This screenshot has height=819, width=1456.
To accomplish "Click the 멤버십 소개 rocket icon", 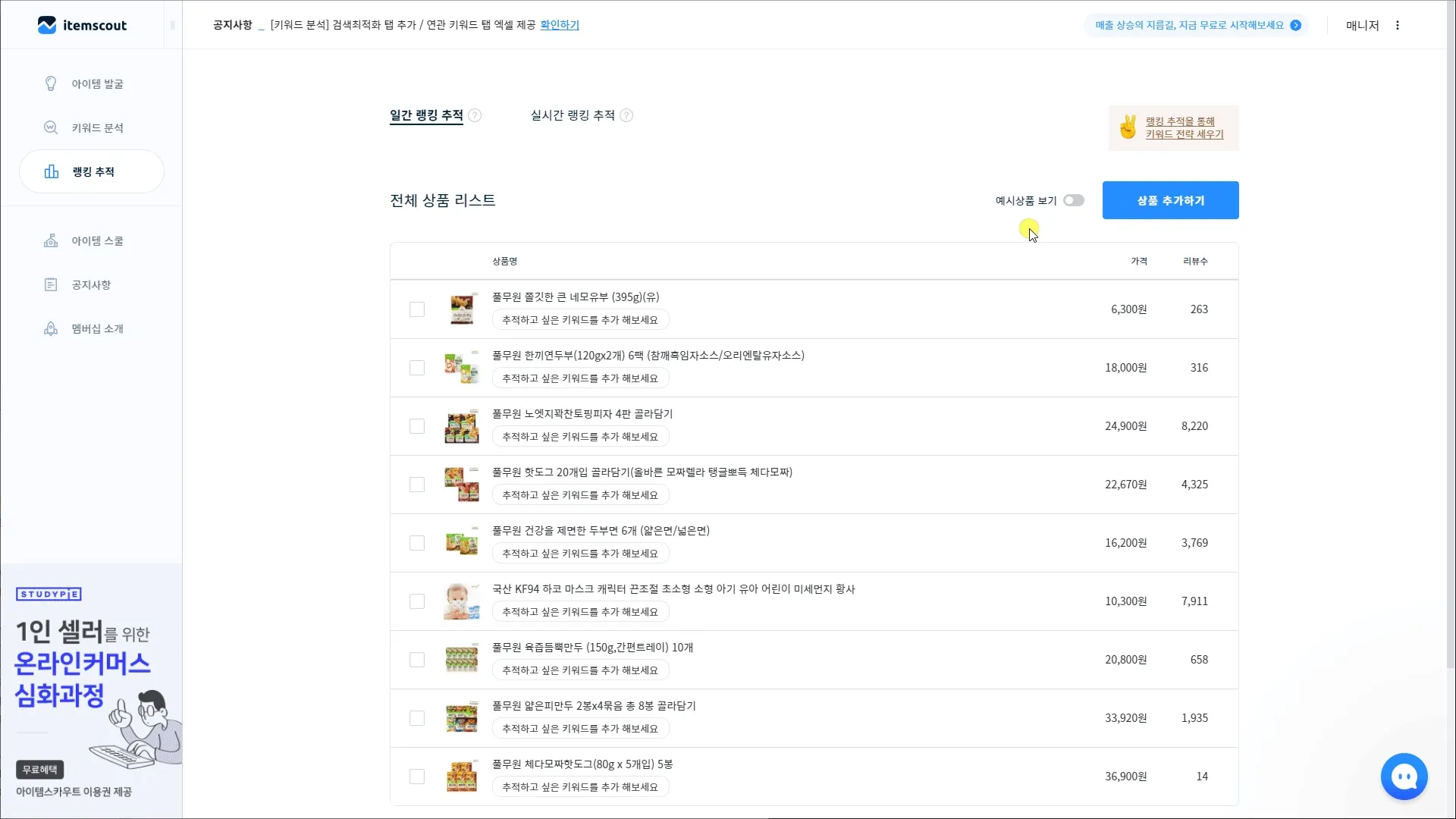I will pyautogui.click(x=51, y=328).
